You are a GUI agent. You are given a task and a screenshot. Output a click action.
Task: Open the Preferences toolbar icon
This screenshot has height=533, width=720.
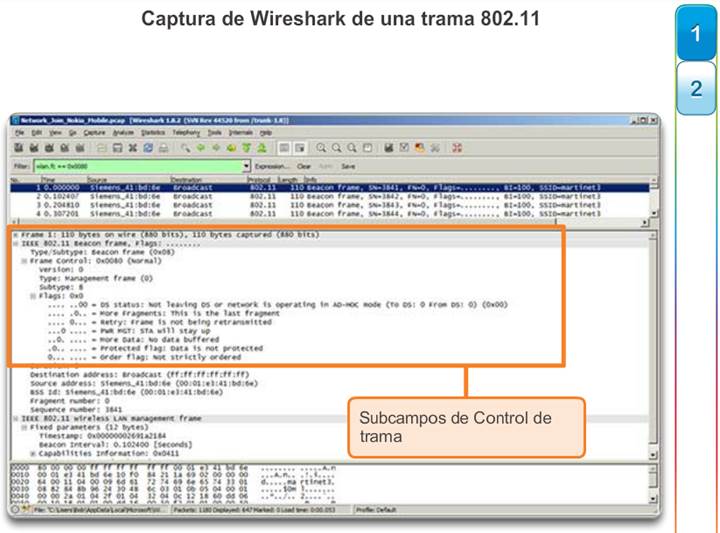click(435, 148)
